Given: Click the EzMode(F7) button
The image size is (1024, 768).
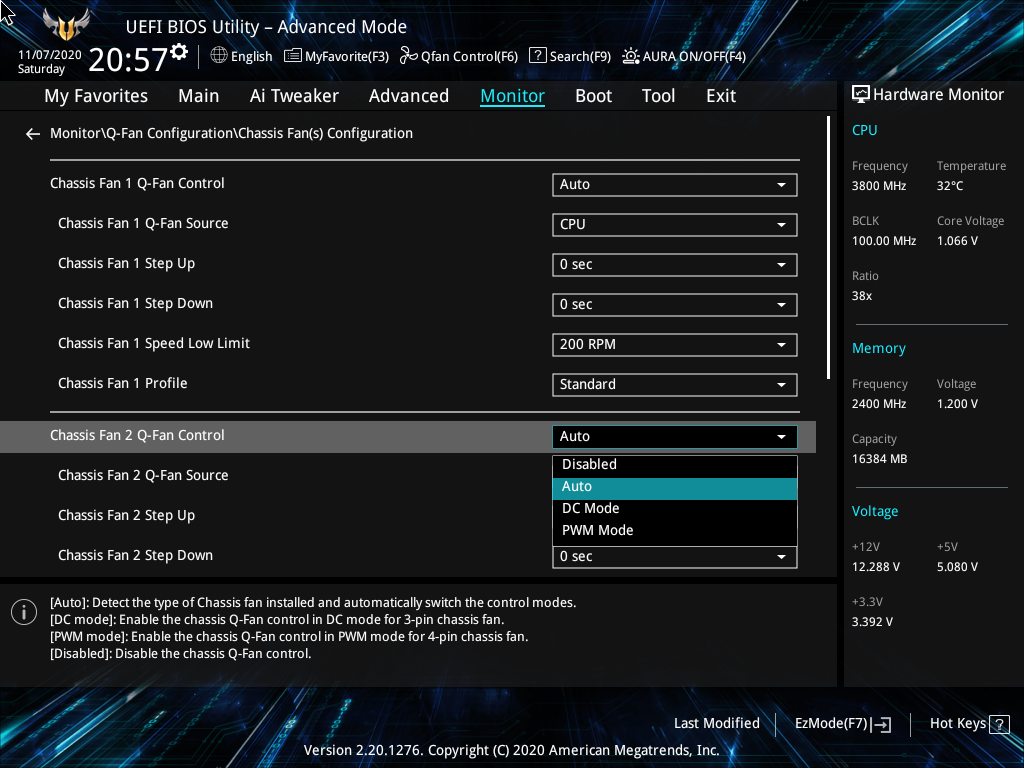Looking at the screenshot, I should click(x=842, y=724).
